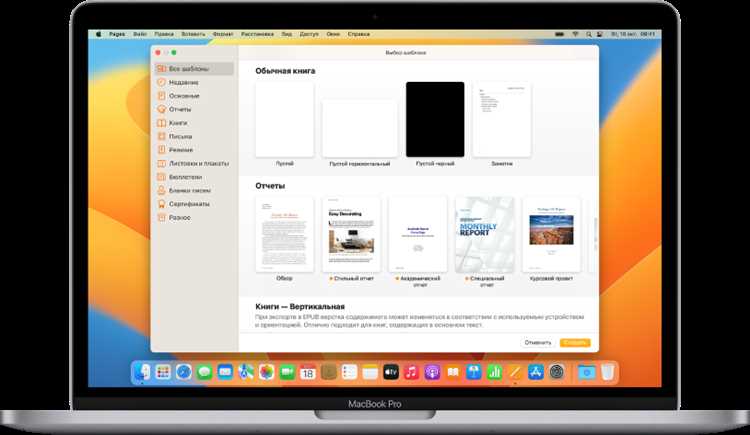The height and width of the screenshot is (435, 750).
Task: Open Downloads folder in the Dock
Action: [586, 372]
